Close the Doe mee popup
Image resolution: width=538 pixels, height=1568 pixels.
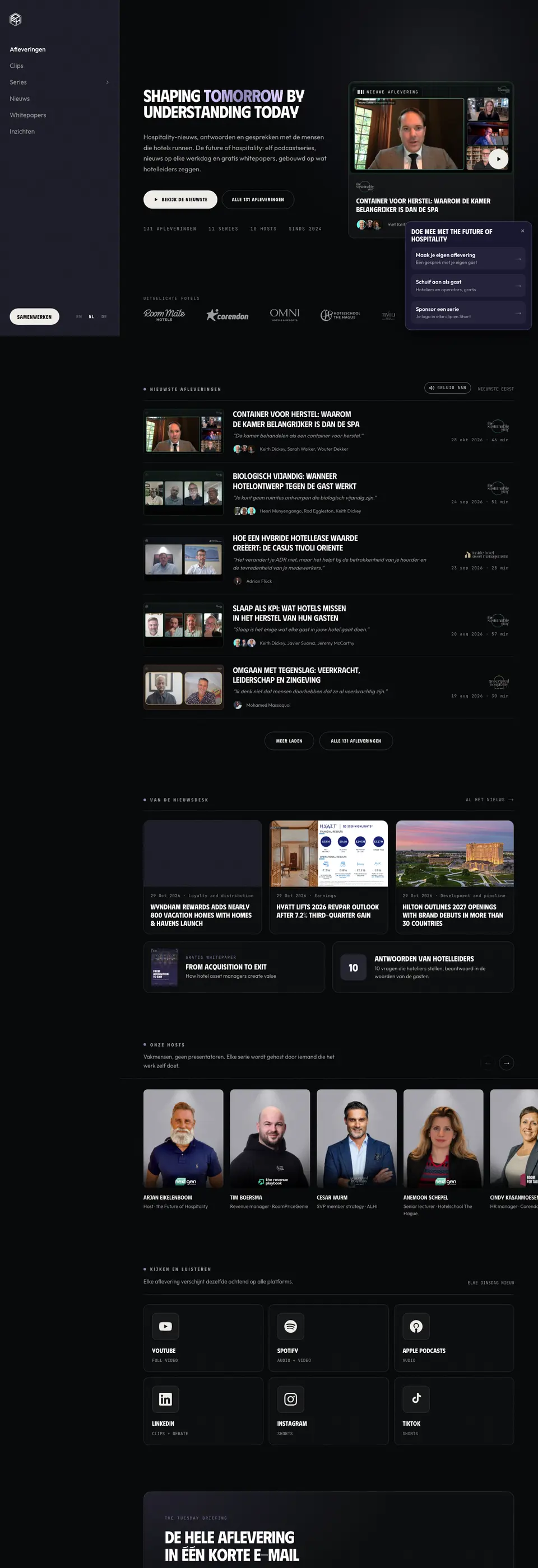click(522, 231)
